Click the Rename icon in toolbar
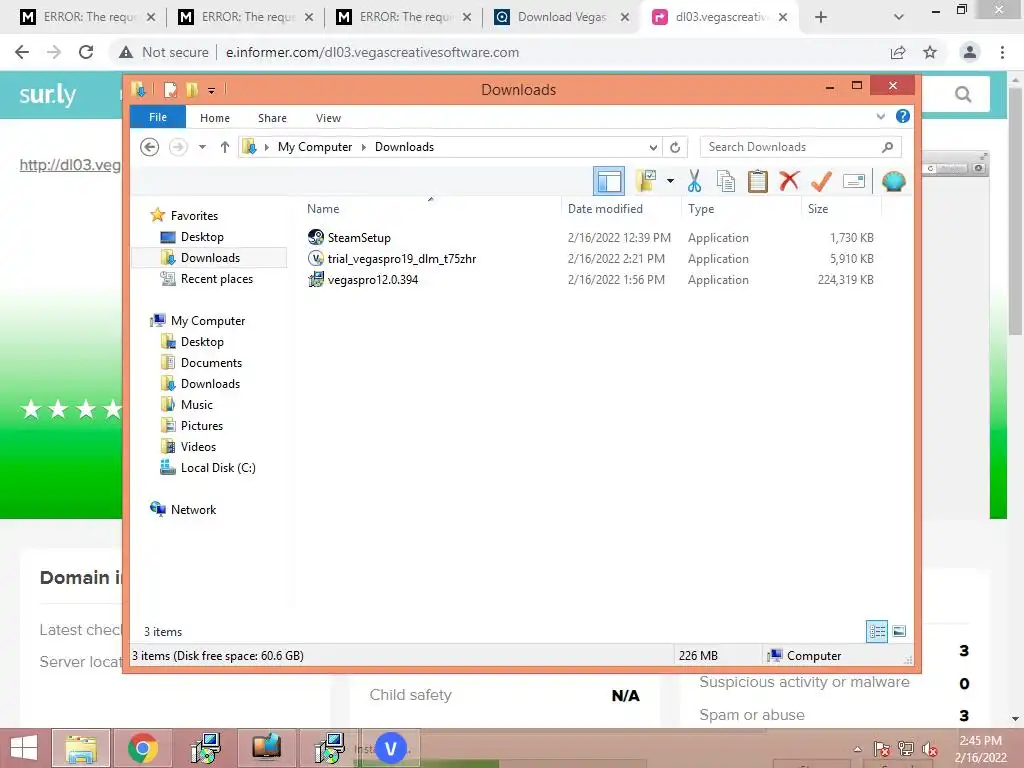The height and width of the screenshot is (768, 1024). tap(854, 181)
